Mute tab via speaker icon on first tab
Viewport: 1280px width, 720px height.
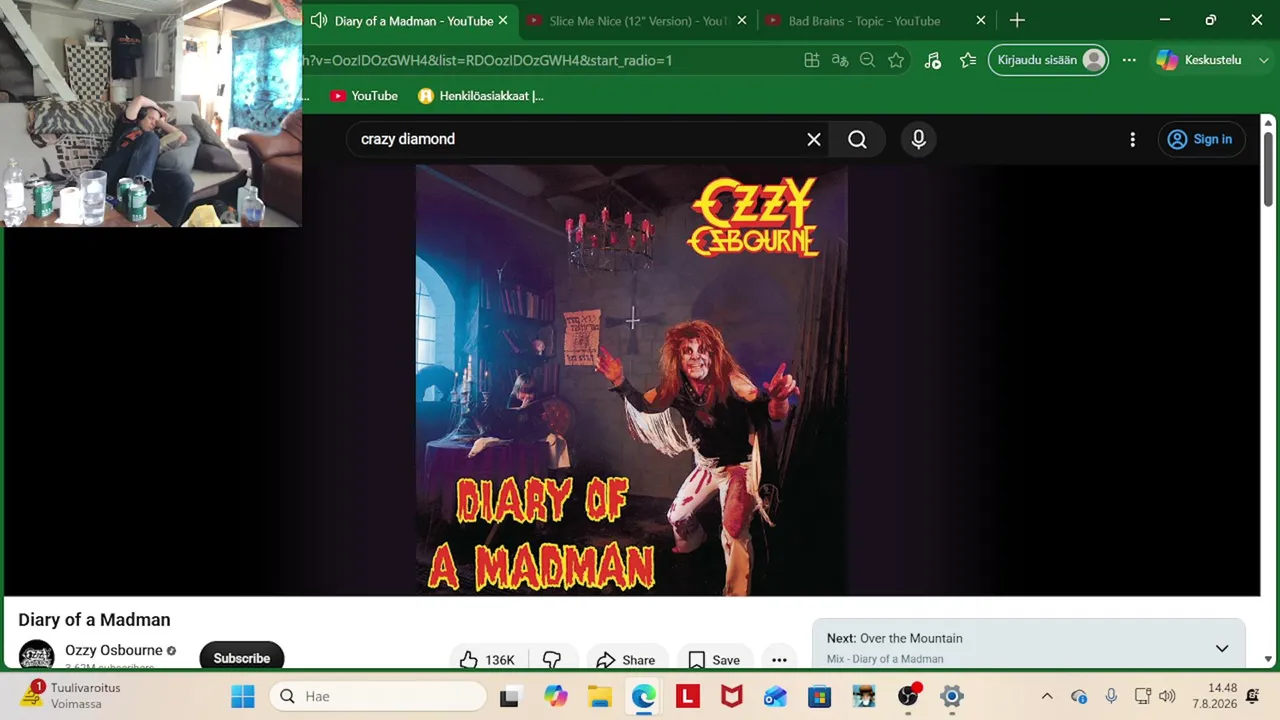[x=318, y=21]
